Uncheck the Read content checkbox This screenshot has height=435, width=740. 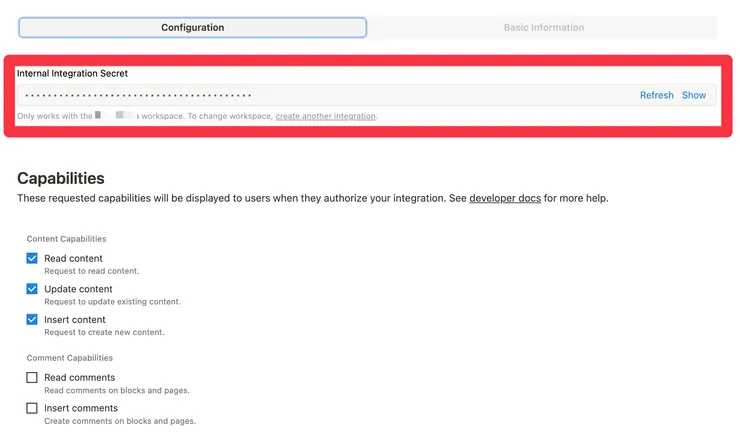pyautogui.click(x=32, y=258)
